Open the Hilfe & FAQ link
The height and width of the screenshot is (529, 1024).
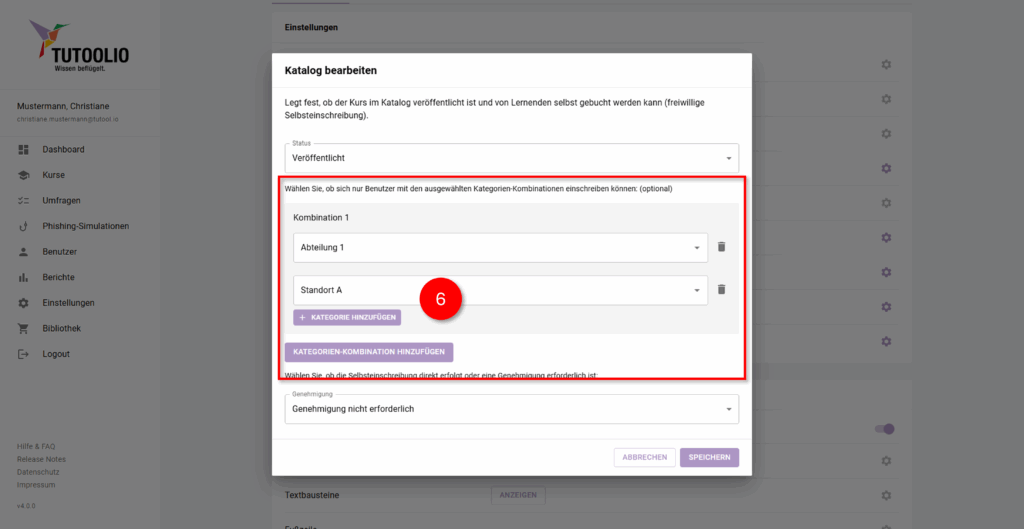point(36,446)
